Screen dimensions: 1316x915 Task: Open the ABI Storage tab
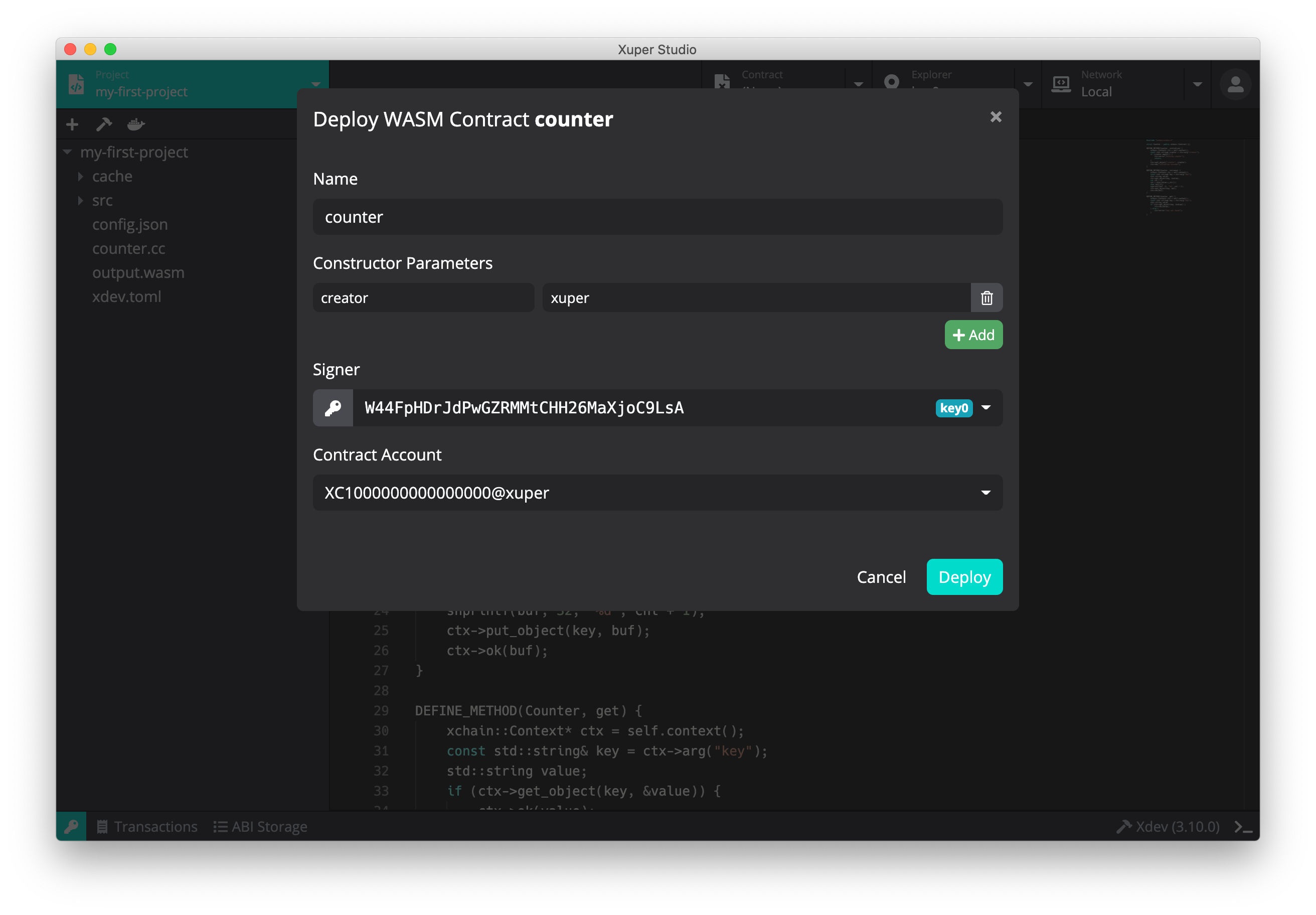coord(261,826)
